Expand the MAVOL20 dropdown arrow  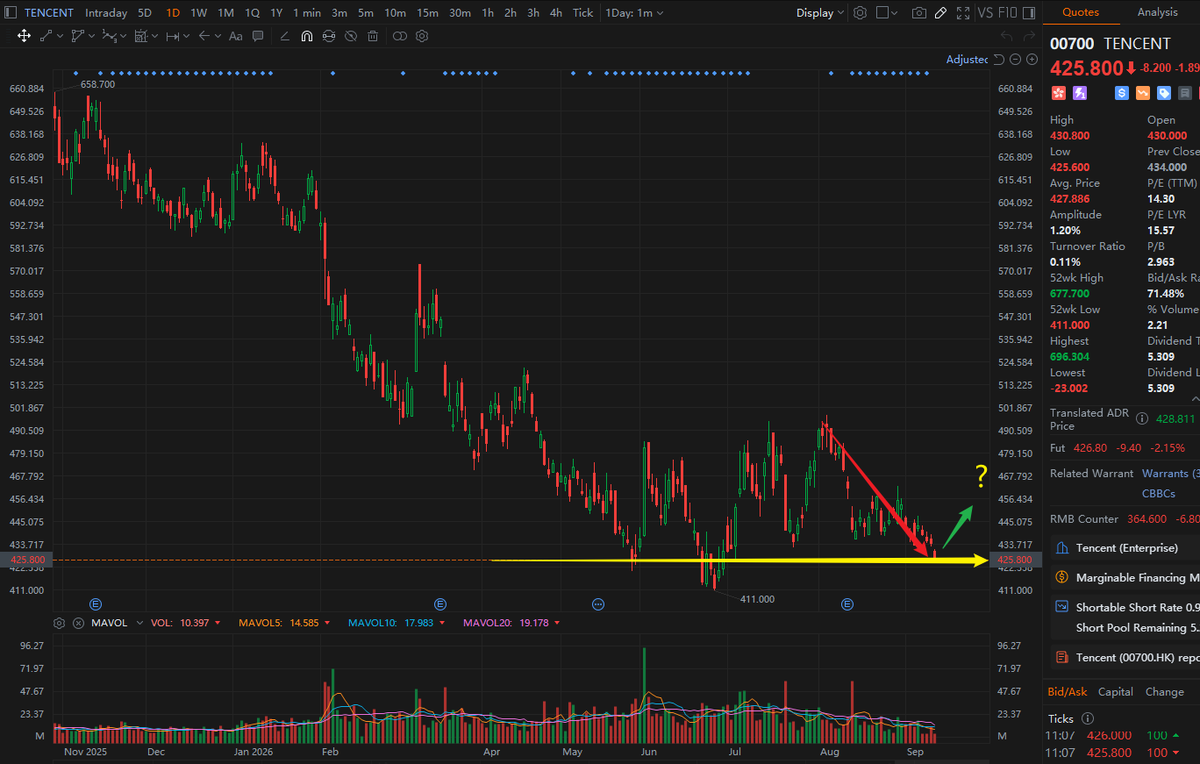[556, 623]
